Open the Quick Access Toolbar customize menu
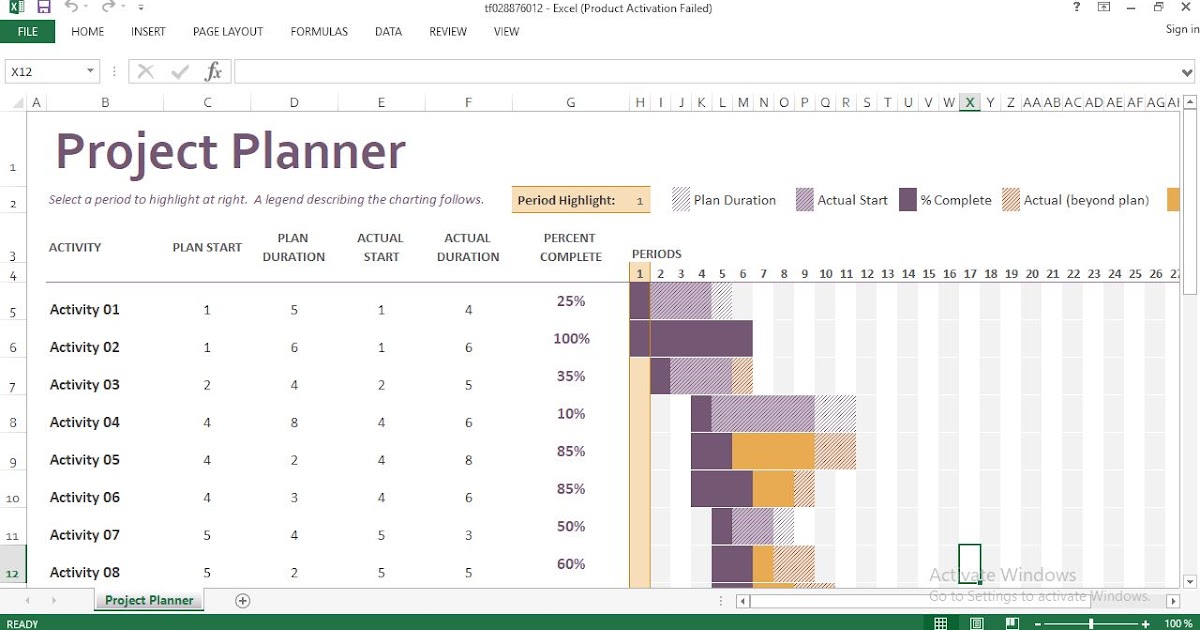 tap(141, 8)
